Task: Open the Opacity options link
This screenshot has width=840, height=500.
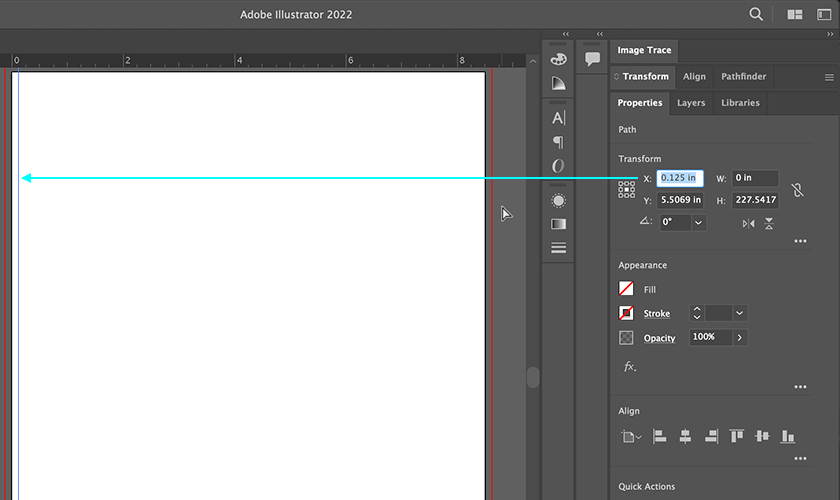Action: 659,338
